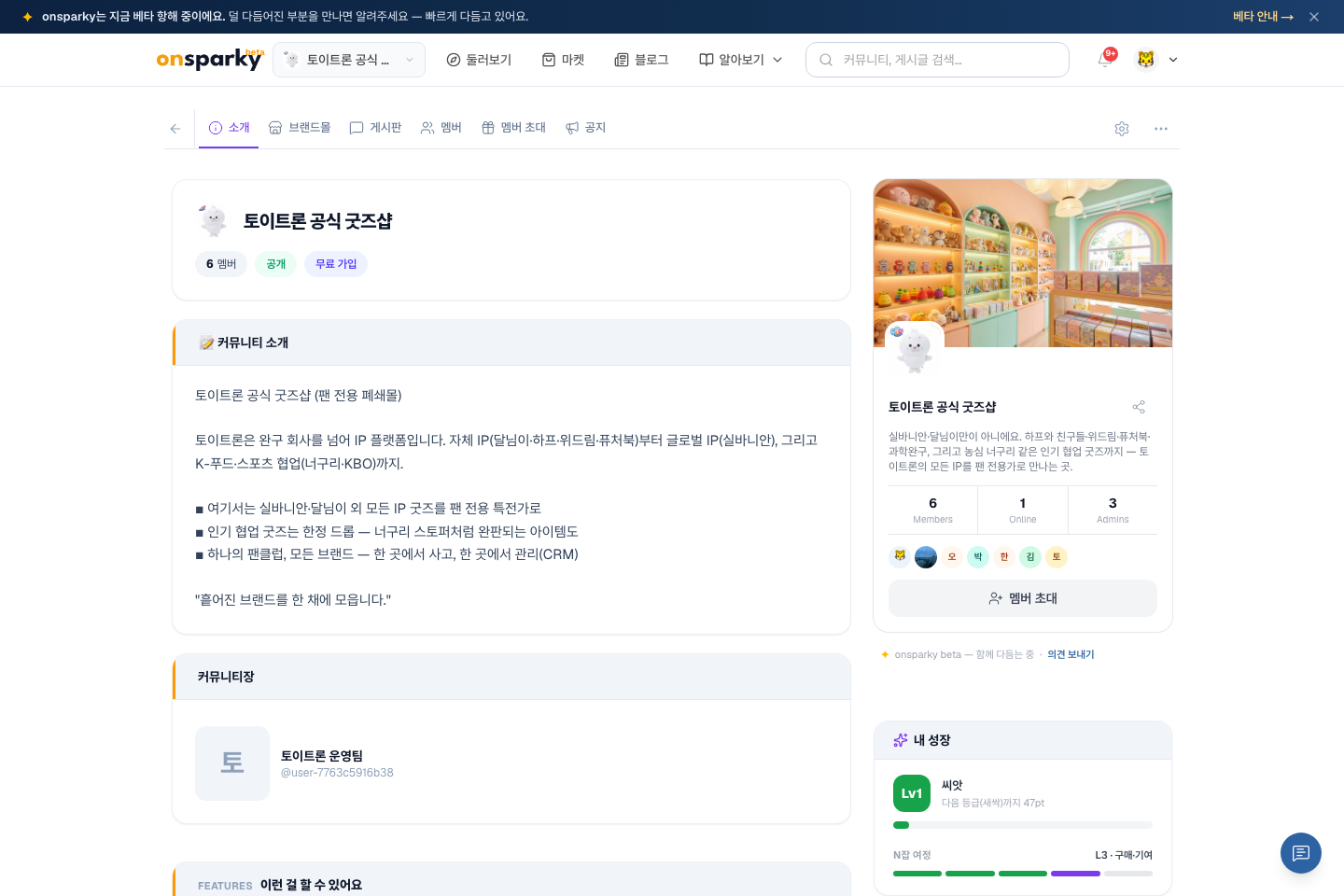Screen dimensions: 1344x896
Task: Expand the profile menu chevron
Action: pyautogui.click(x=1173, y=60)
